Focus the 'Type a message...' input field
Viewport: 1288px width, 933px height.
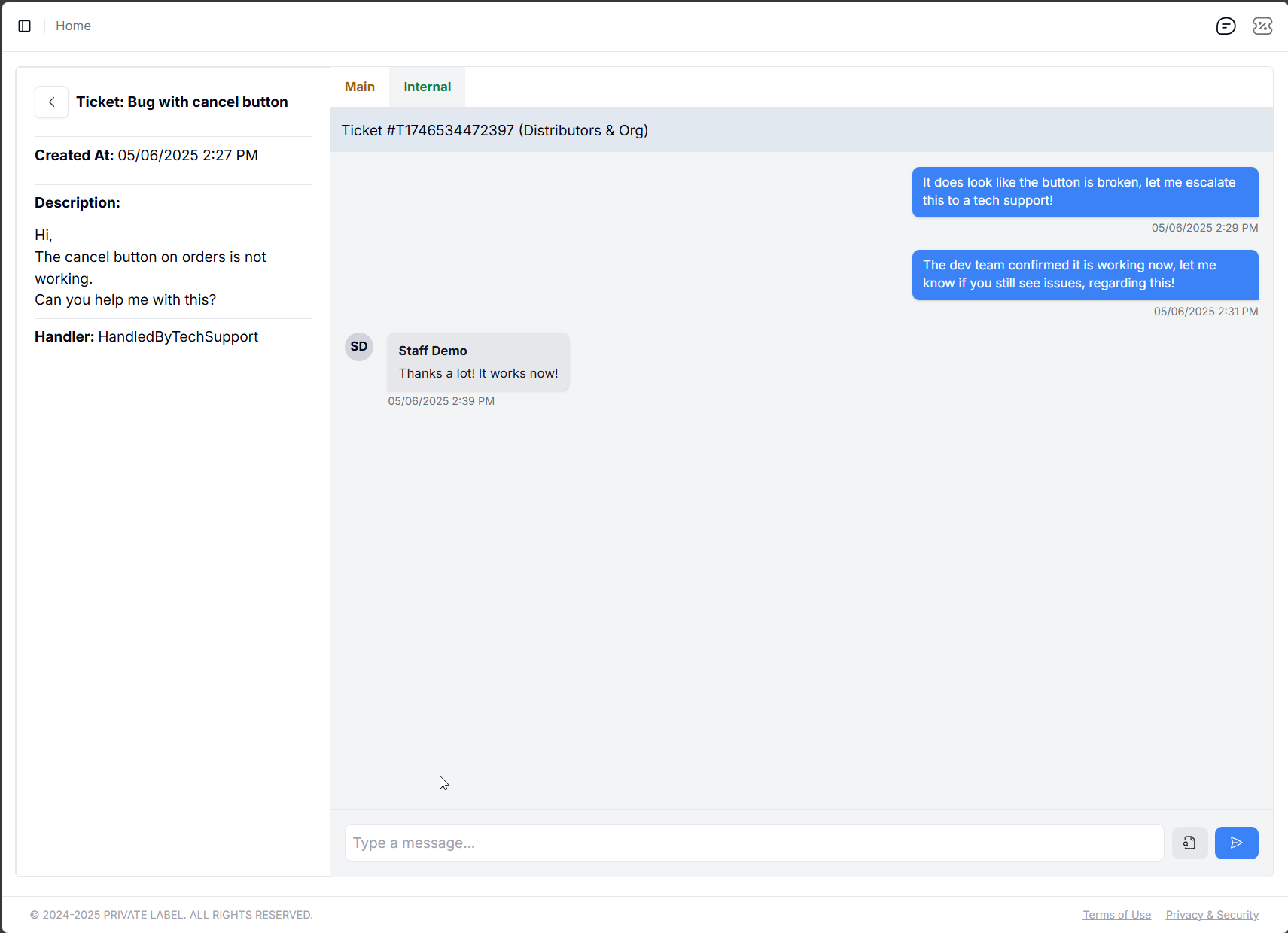click(754, 843)
